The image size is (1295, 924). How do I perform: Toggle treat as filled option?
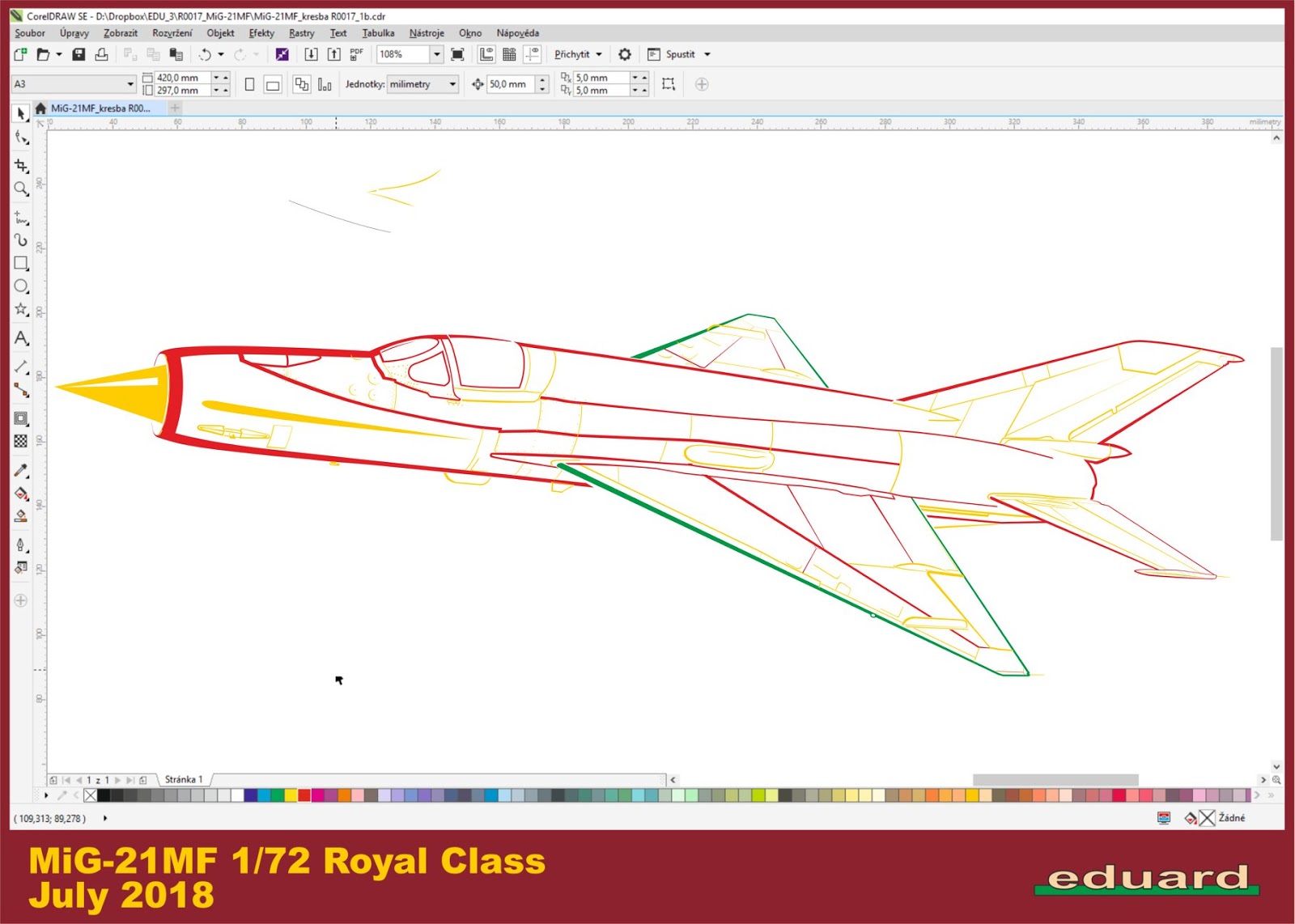point(669,84)
